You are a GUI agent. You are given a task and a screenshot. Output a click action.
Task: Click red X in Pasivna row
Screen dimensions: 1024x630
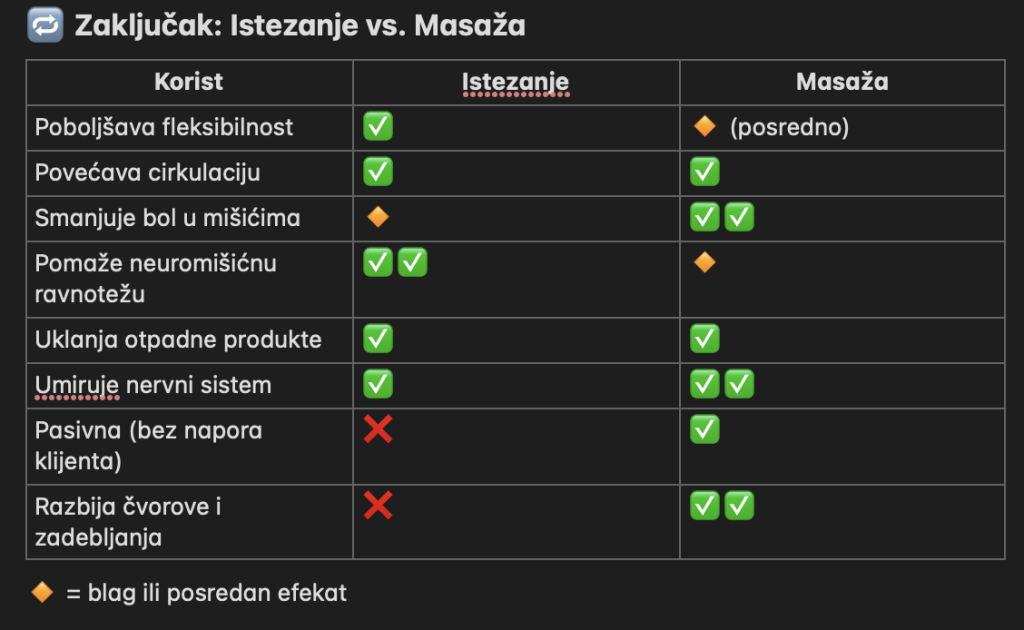(x=378, y=430)
